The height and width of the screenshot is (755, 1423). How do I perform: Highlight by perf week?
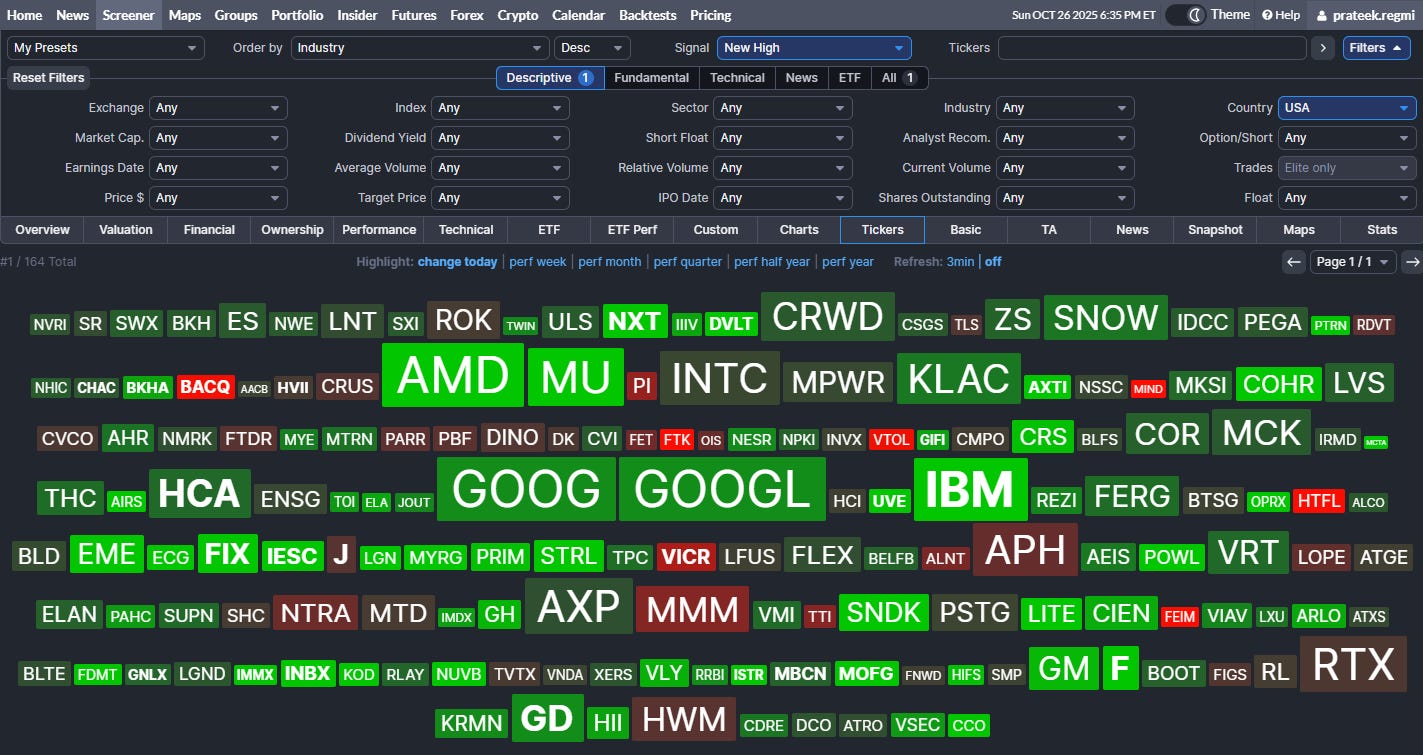(538, 262)
